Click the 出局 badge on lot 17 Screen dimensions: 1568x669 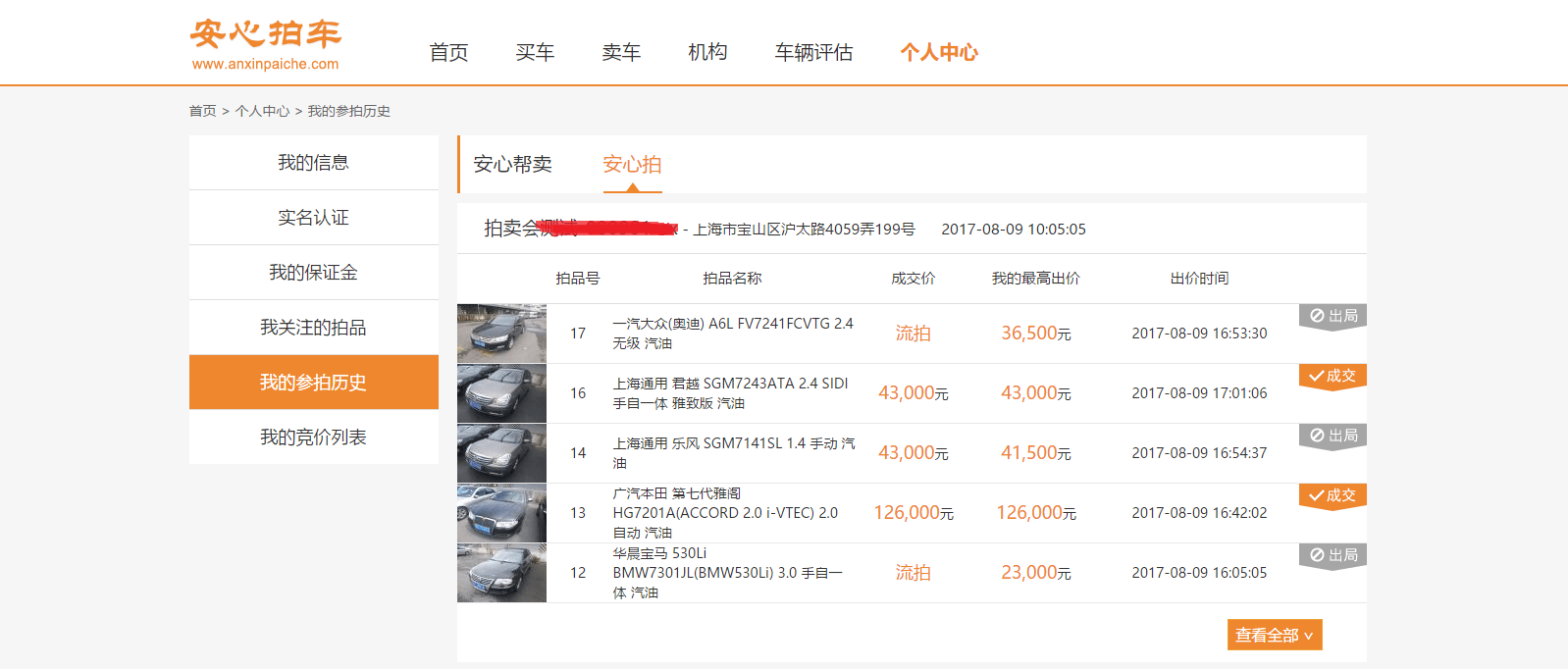pos(1333,316)
